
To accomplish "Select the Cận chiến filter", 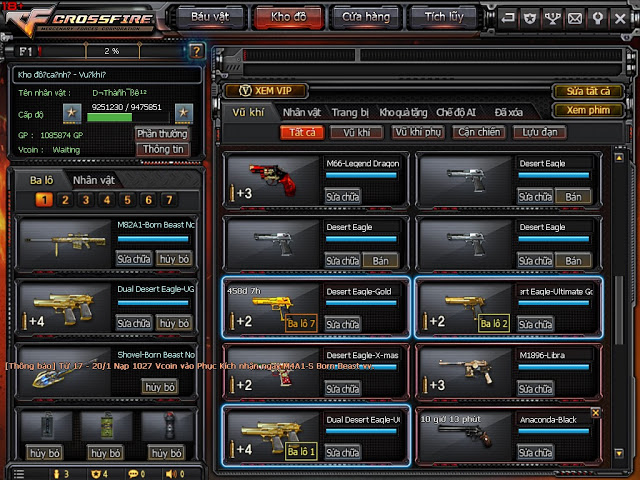I will 479,132.
